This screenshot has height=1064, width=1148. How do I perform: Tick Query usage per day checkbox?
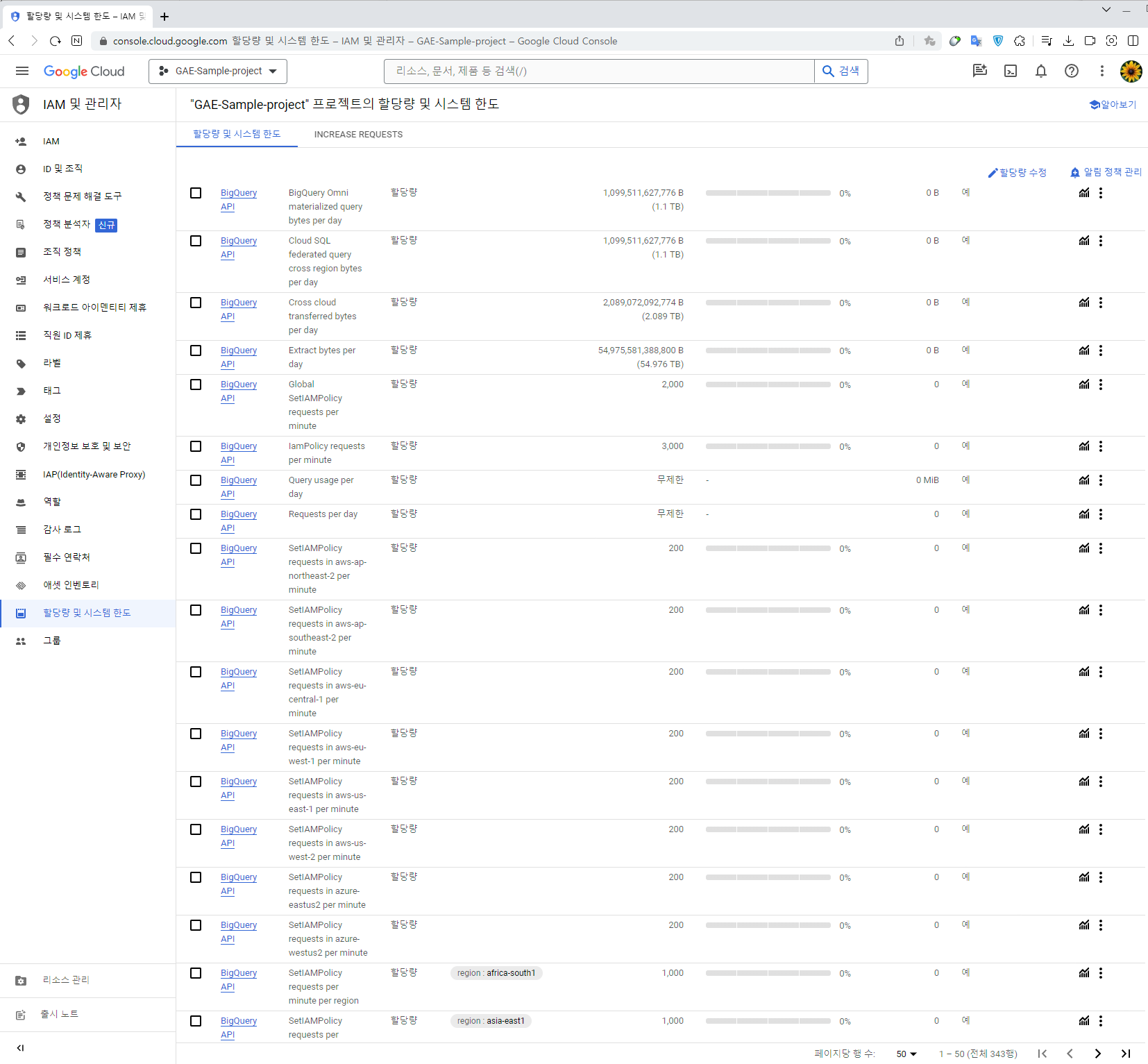(x=196, y=480)
